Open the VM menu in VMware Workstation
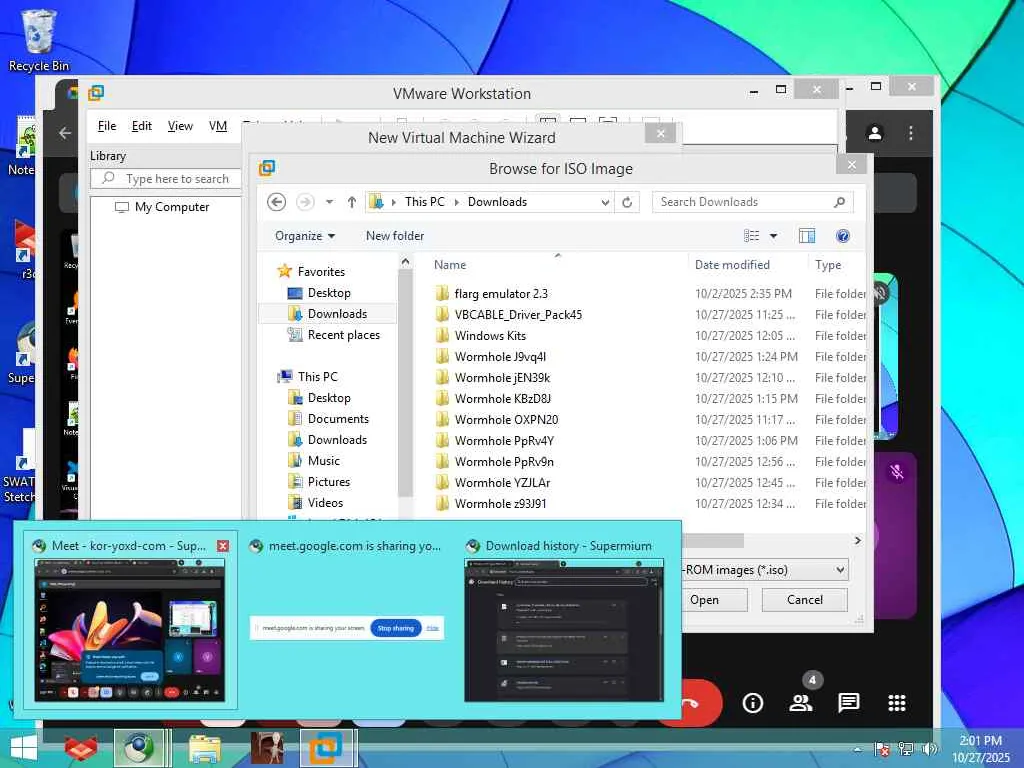 tap(218, 126)
